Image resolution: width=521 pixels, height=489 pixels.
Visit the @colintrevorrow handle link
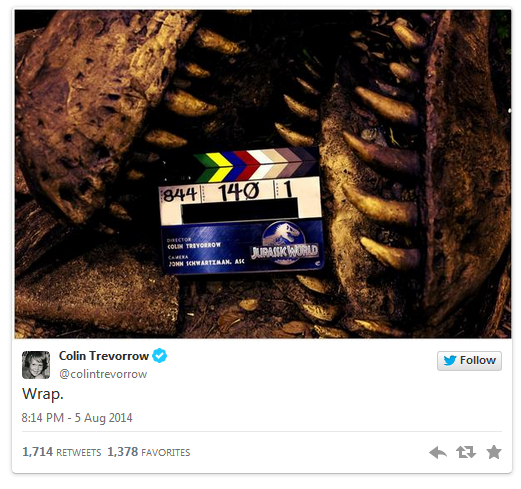(103, 374)
